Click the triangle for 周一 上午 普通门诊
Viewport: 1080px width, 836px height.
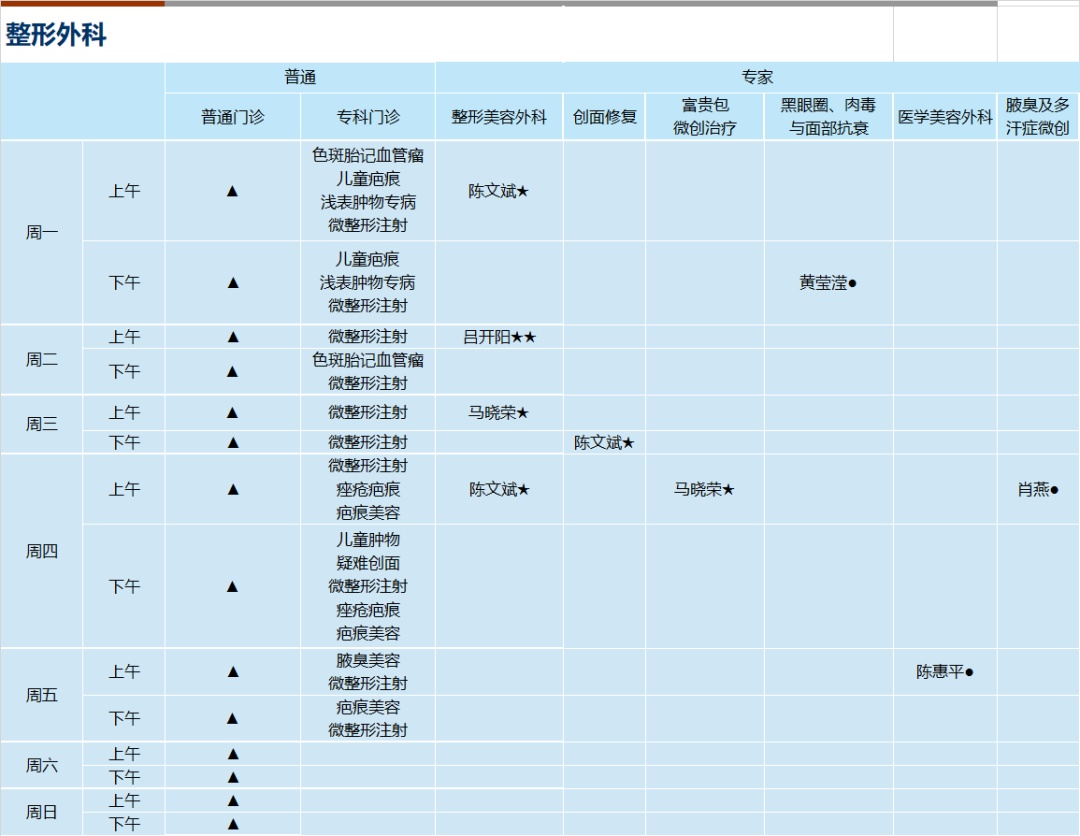[x=232, y=191]
